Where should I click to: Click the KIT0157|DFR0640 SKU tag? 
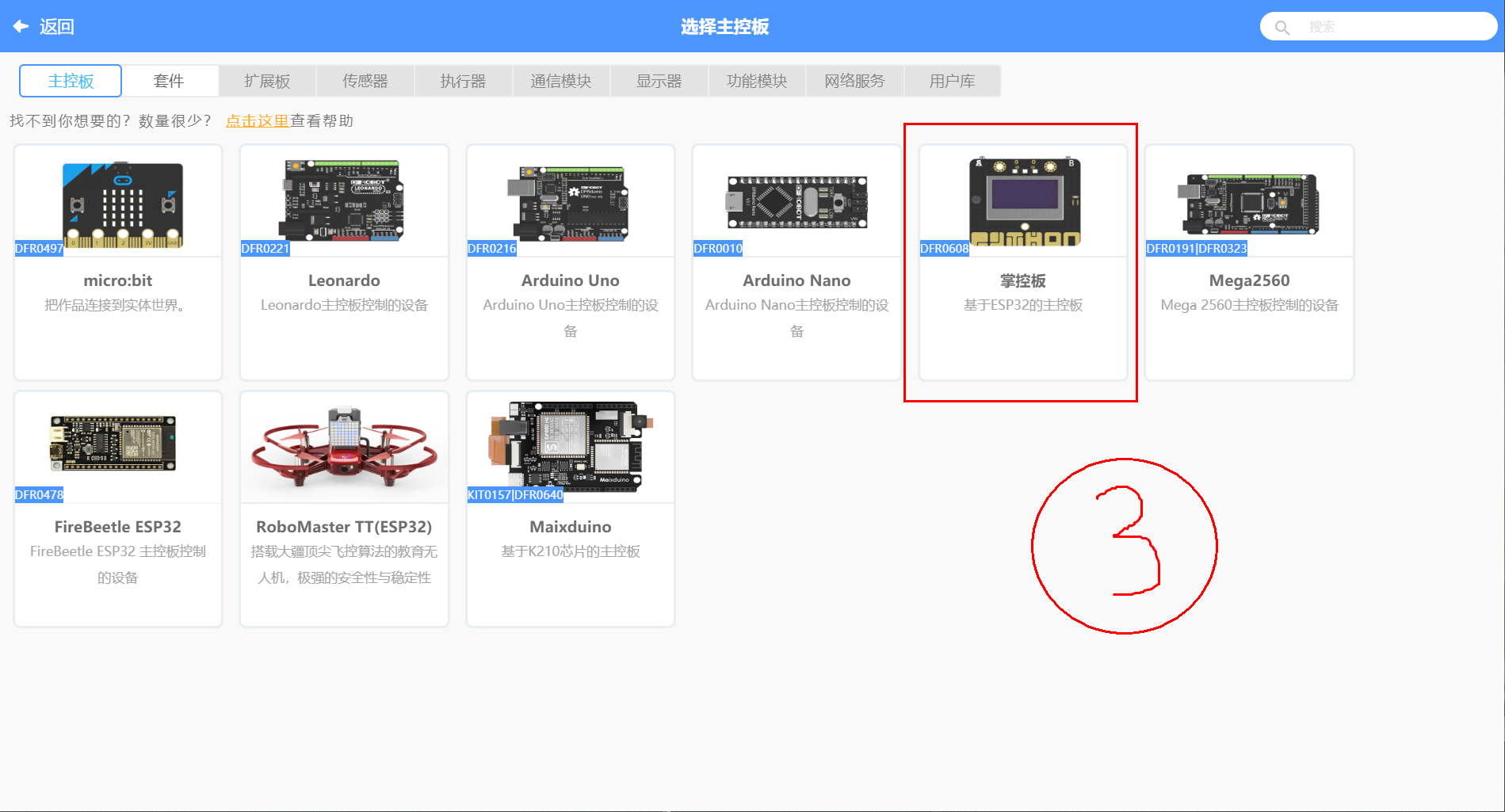point(516,495)
